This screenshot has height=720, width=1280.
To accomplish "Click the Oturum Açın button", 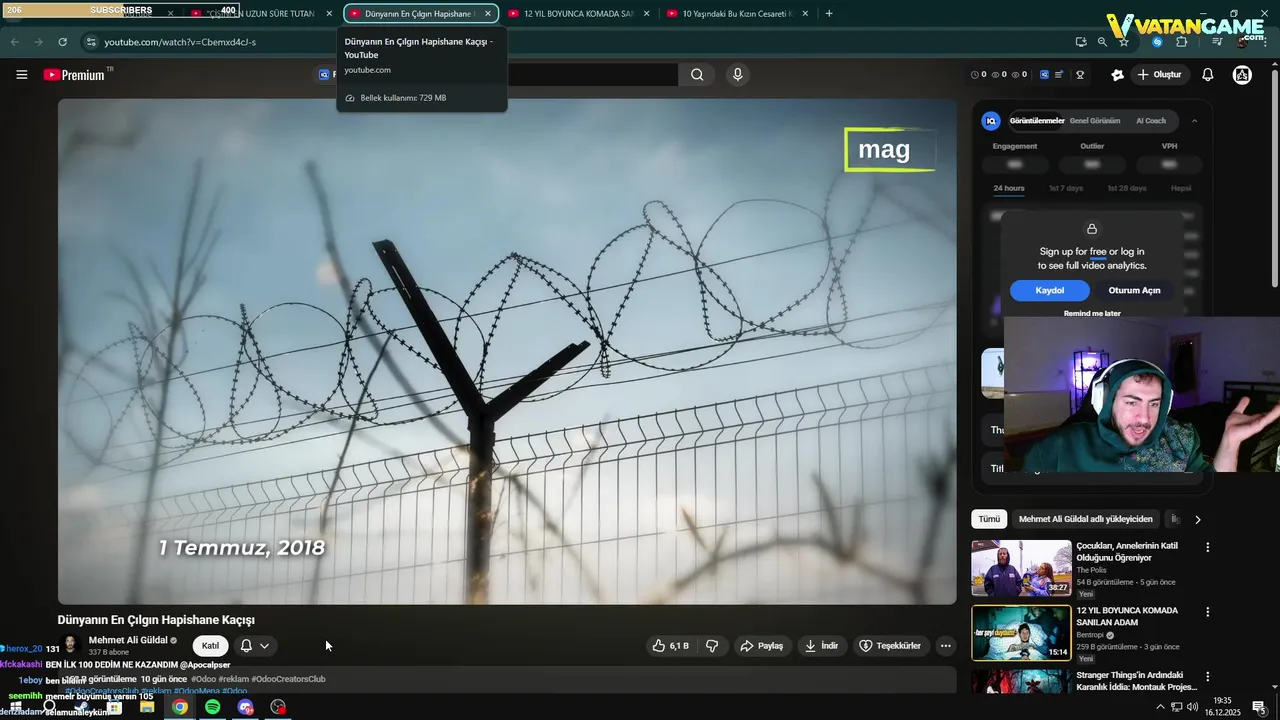I will pyautogui.click(x=1134, y=290).
